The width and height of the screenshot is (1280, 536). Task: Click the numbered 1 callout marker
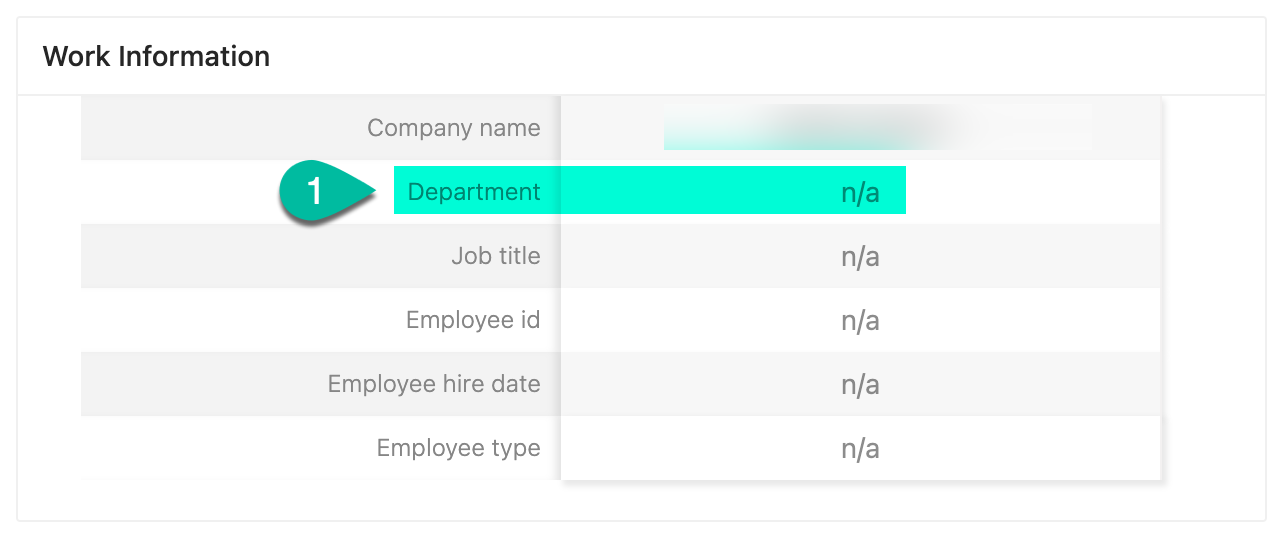pos(316,191)
